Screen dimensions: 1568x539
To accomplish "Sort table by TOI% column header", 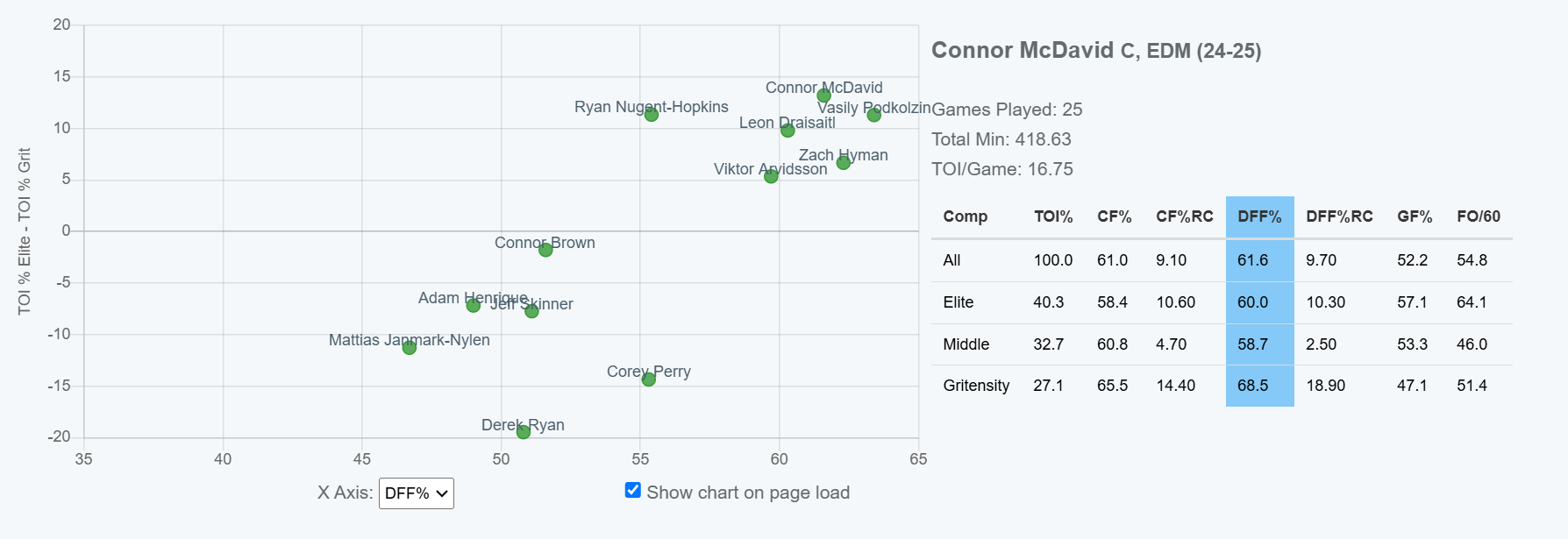I will (x=1053, y=216).
